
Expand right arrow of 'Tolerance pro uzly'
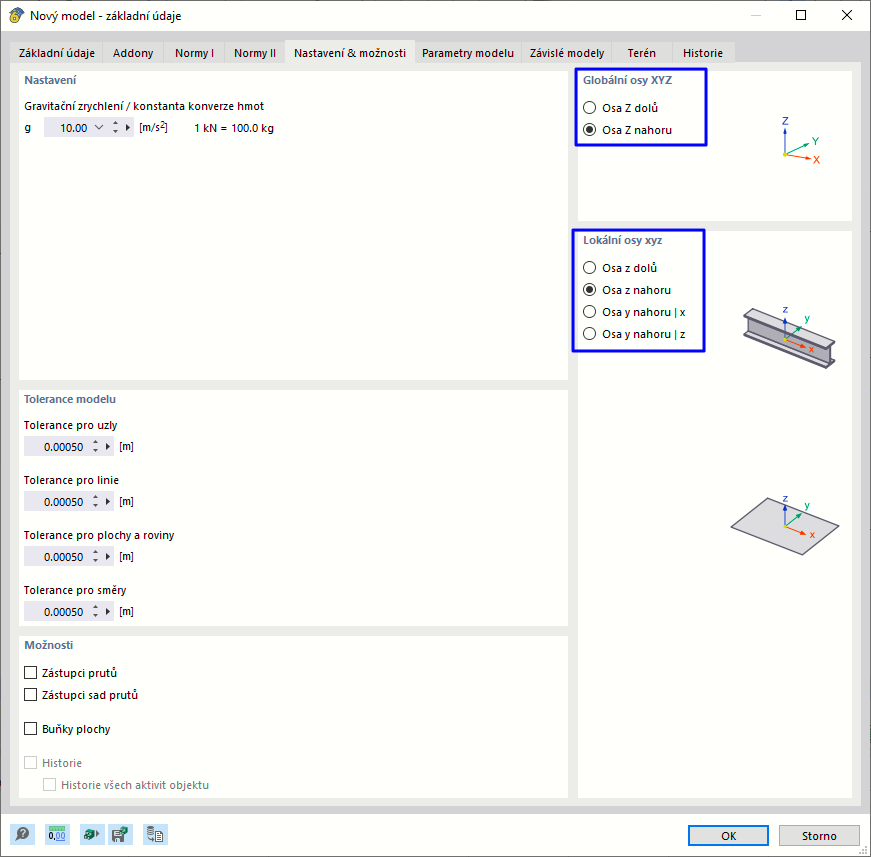point(108,447)
